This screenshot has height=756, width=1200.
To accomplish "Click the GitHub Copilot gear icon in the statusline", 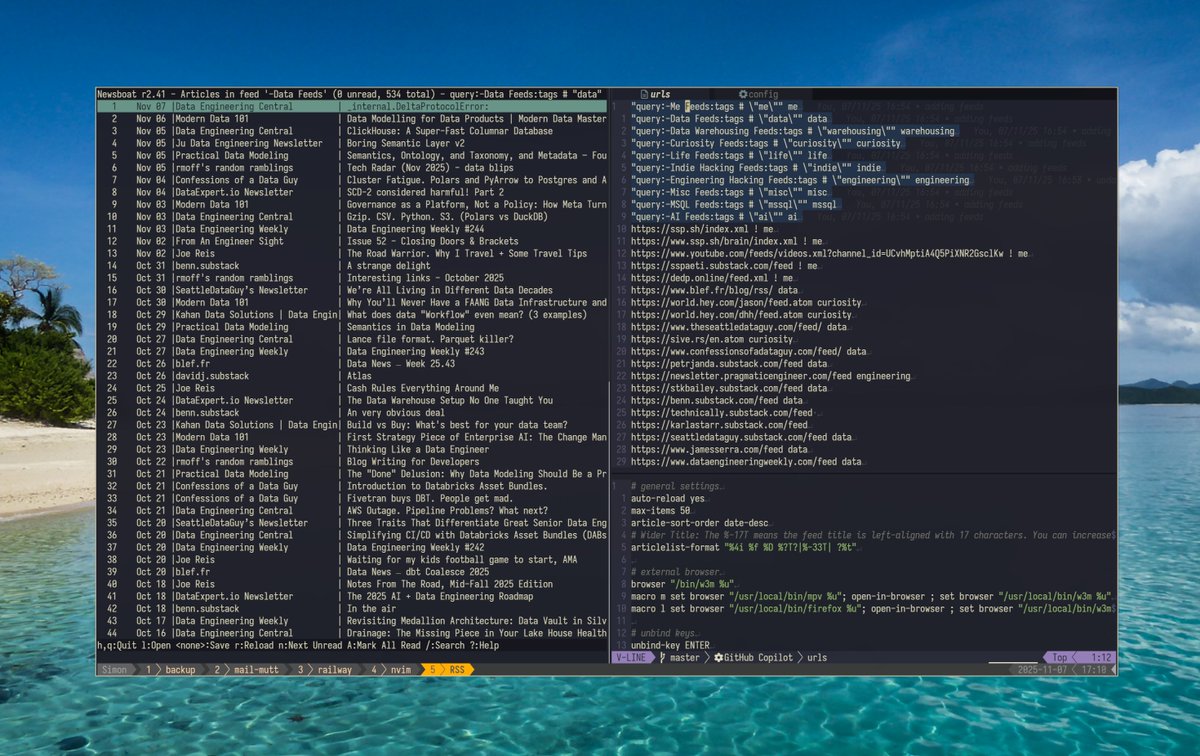I will 717,659.
